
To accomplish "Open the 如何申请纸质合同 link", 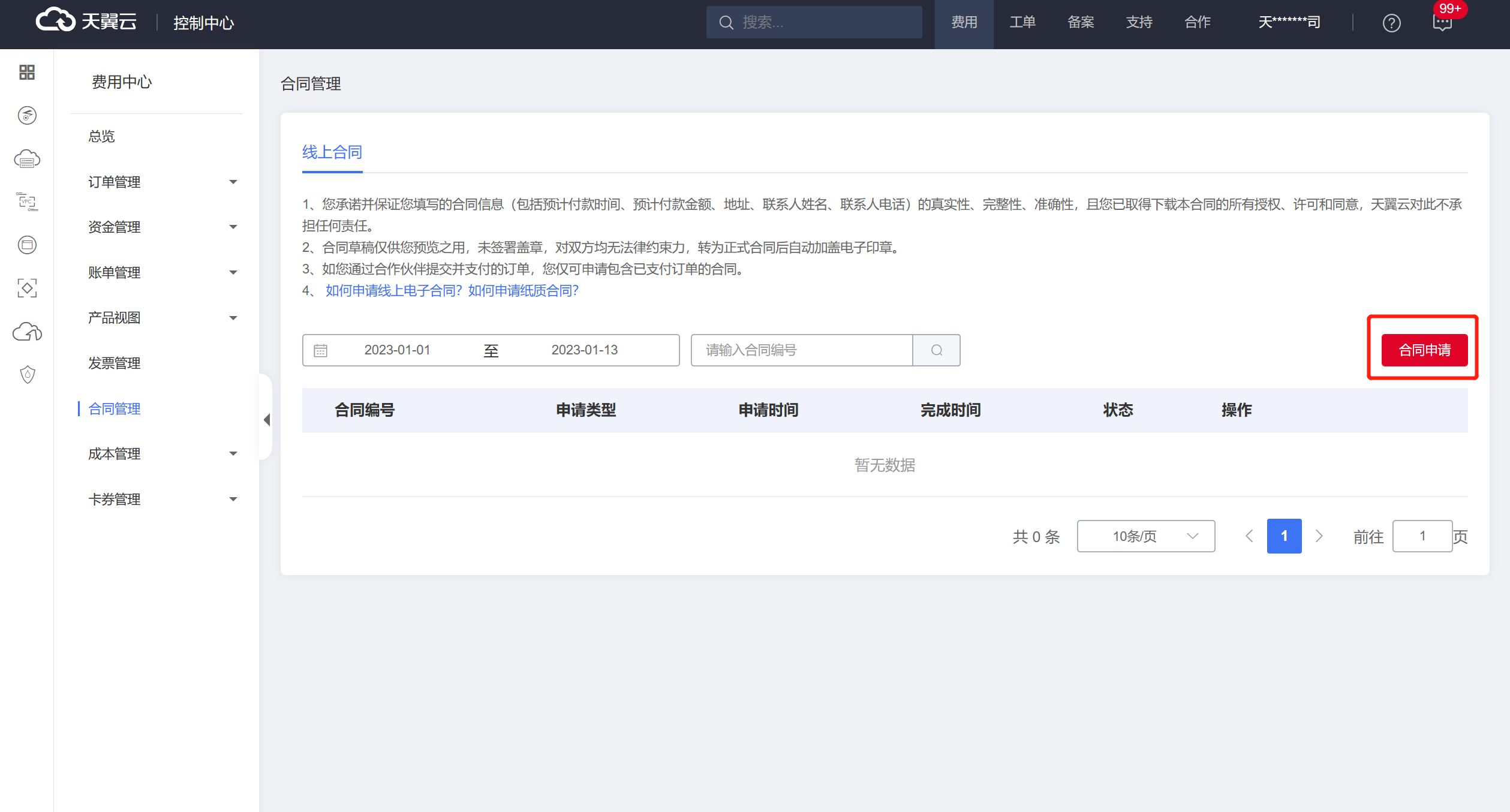I will coord(522,290).
